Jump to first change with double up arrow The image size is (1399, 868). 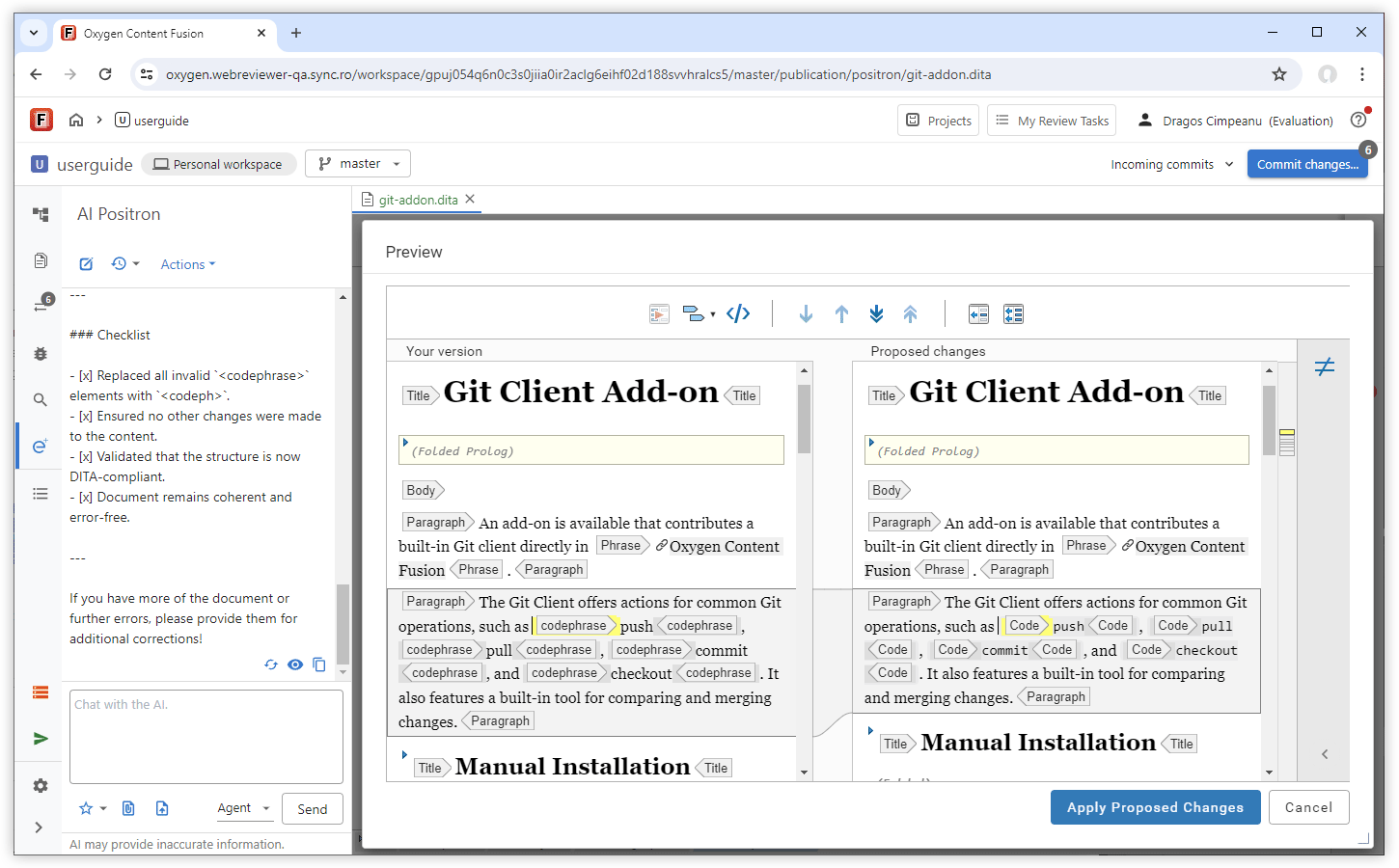910,313
